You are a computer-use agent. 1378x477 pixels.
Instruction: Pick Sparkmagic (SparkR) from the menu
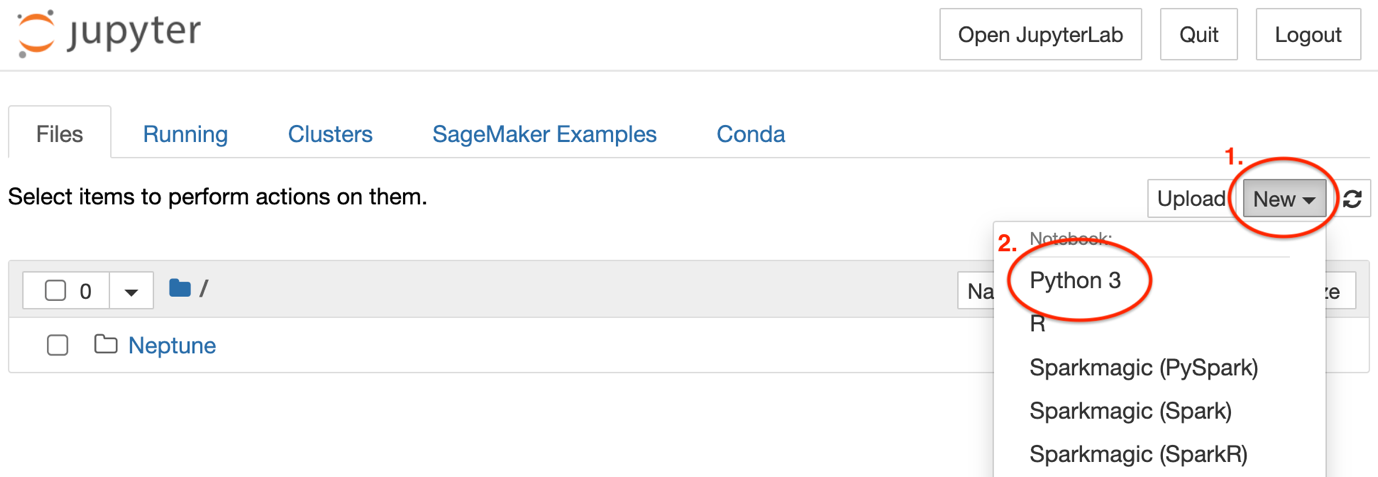[x=1138, y=455]
